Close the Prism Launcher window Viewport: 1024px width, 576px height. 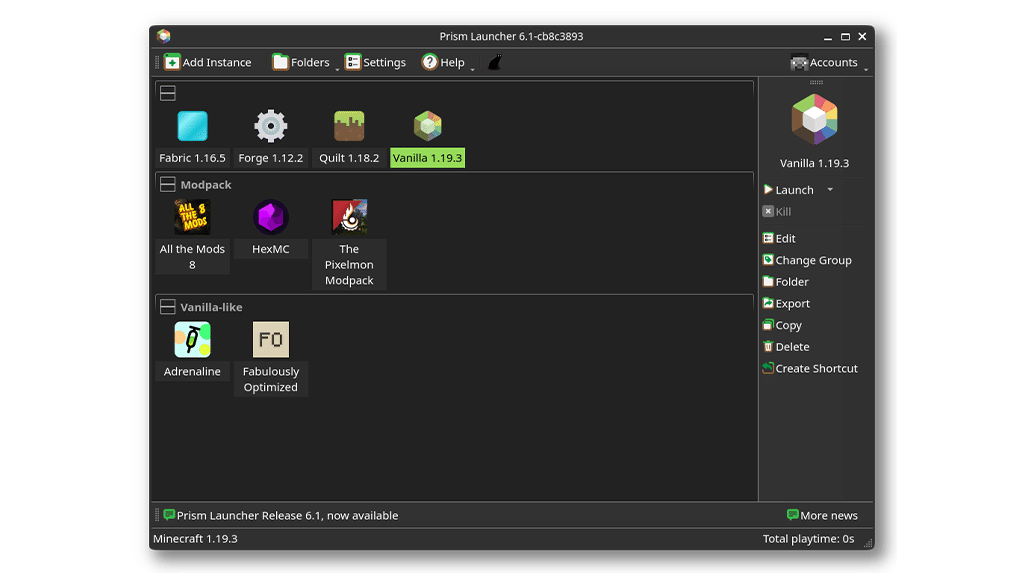[x=862, y=37]
